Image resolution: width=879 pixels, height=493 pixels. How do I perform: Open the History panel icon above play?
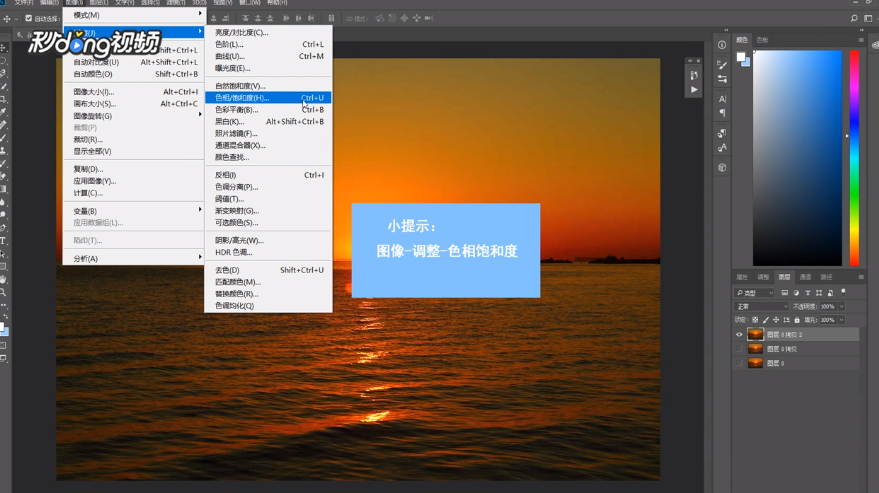694,75
